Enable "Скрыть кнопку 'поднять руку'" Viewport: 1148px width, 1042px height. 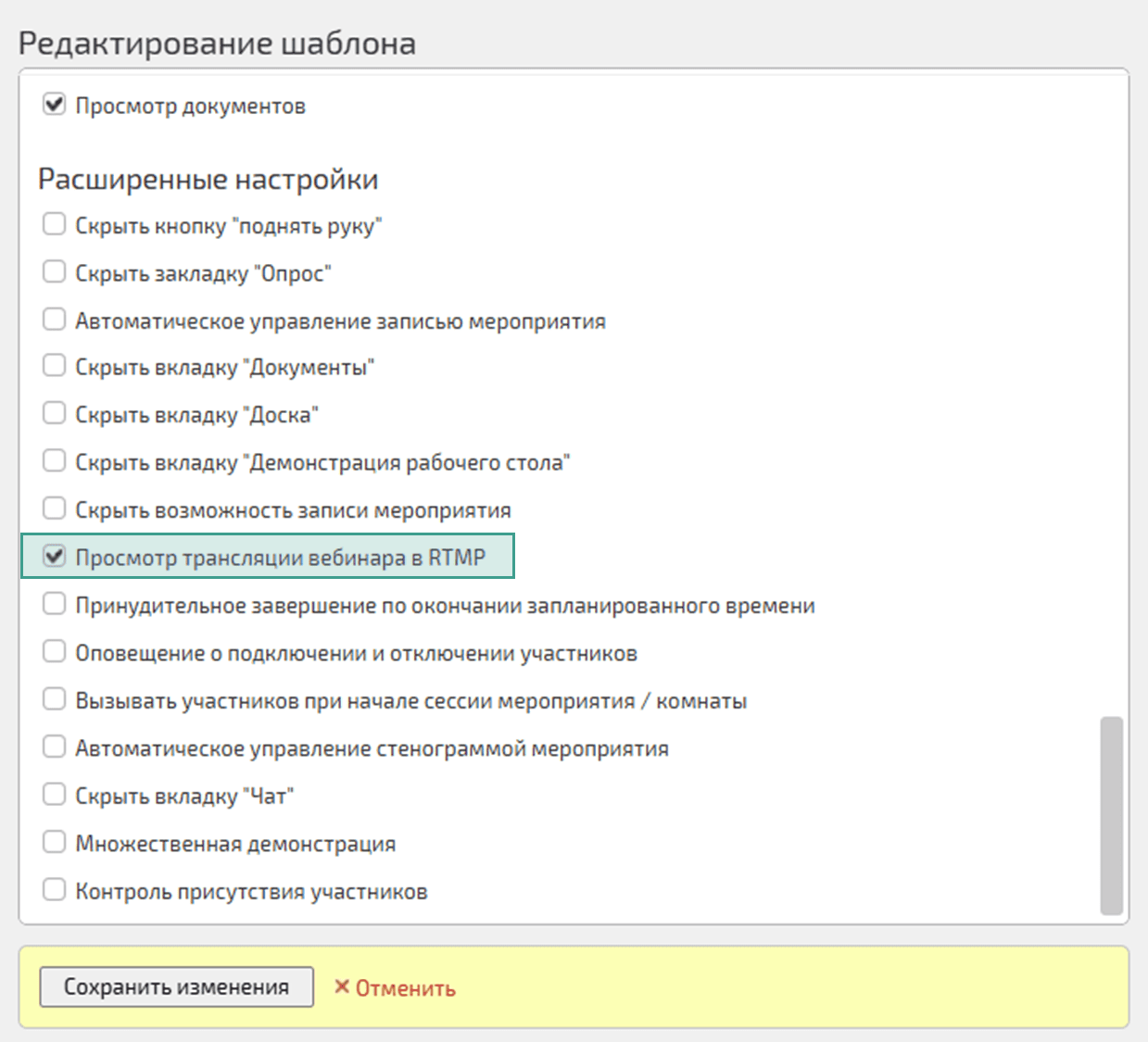[x=54, y=223]
